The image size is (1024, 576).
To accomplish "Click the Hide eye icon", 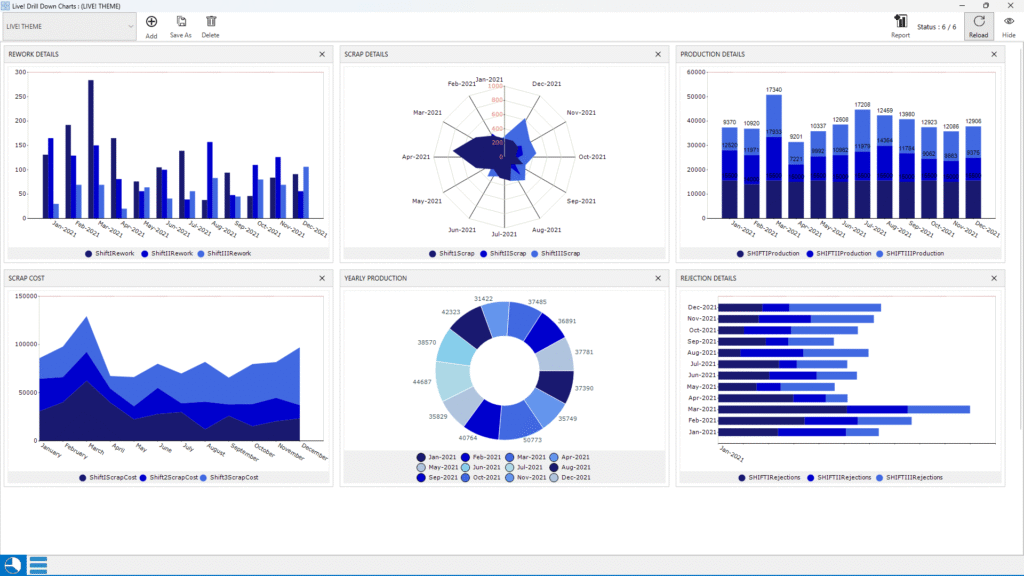I will (x=1008, y=21).
